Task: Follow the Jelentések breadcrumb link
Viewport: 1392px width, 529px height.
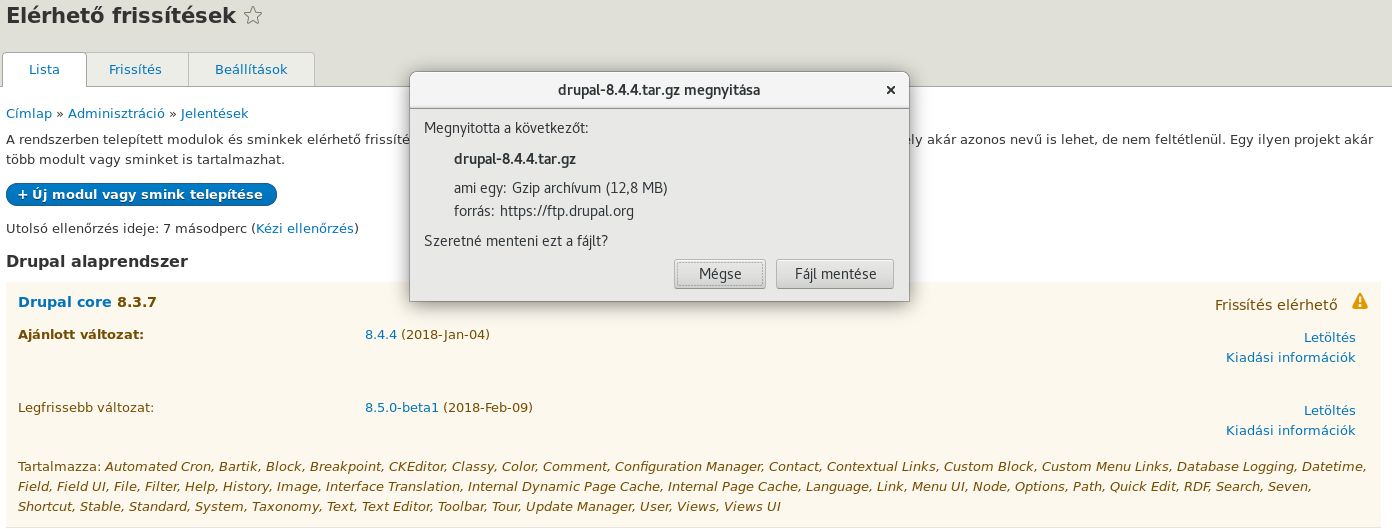Action: (214, 114)
